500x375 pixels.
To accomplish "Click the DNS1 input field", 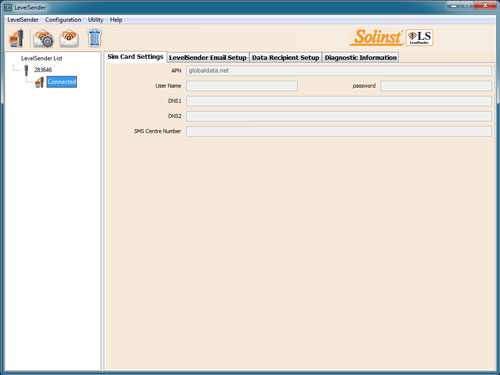I will point(339,101).
